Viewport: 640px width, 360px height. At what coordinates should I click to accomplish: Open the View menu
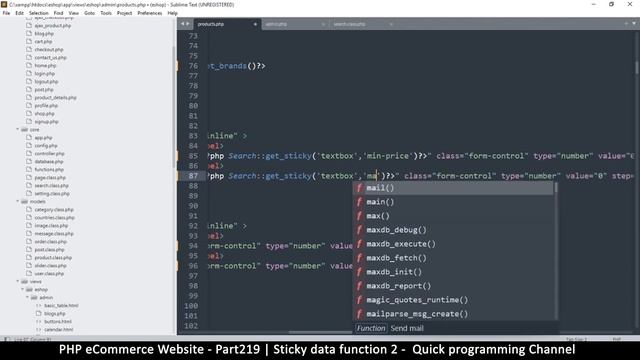click(x=74, y=13)
